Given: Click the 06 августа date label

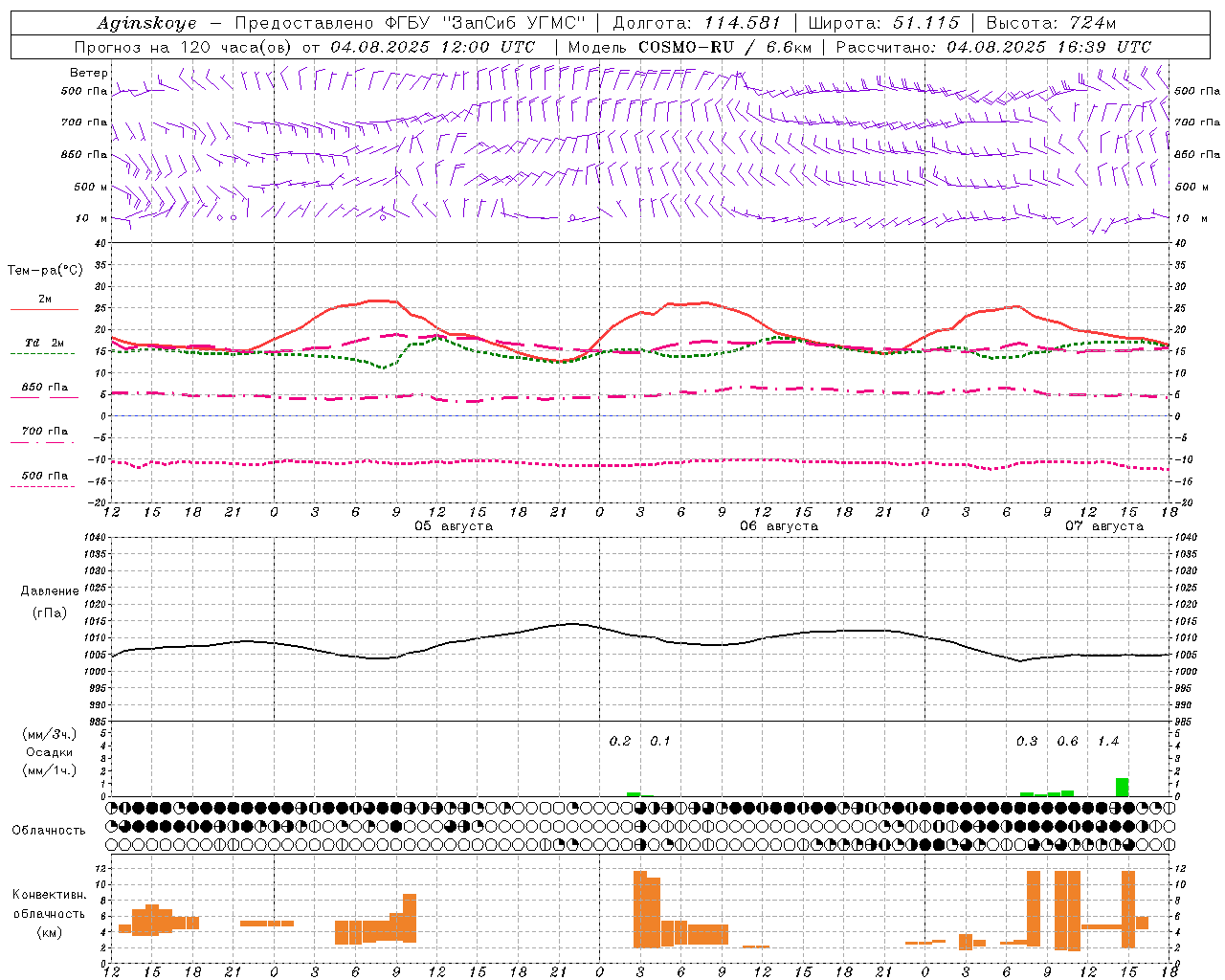Looking at the screenshot, I should pos(778,526).
